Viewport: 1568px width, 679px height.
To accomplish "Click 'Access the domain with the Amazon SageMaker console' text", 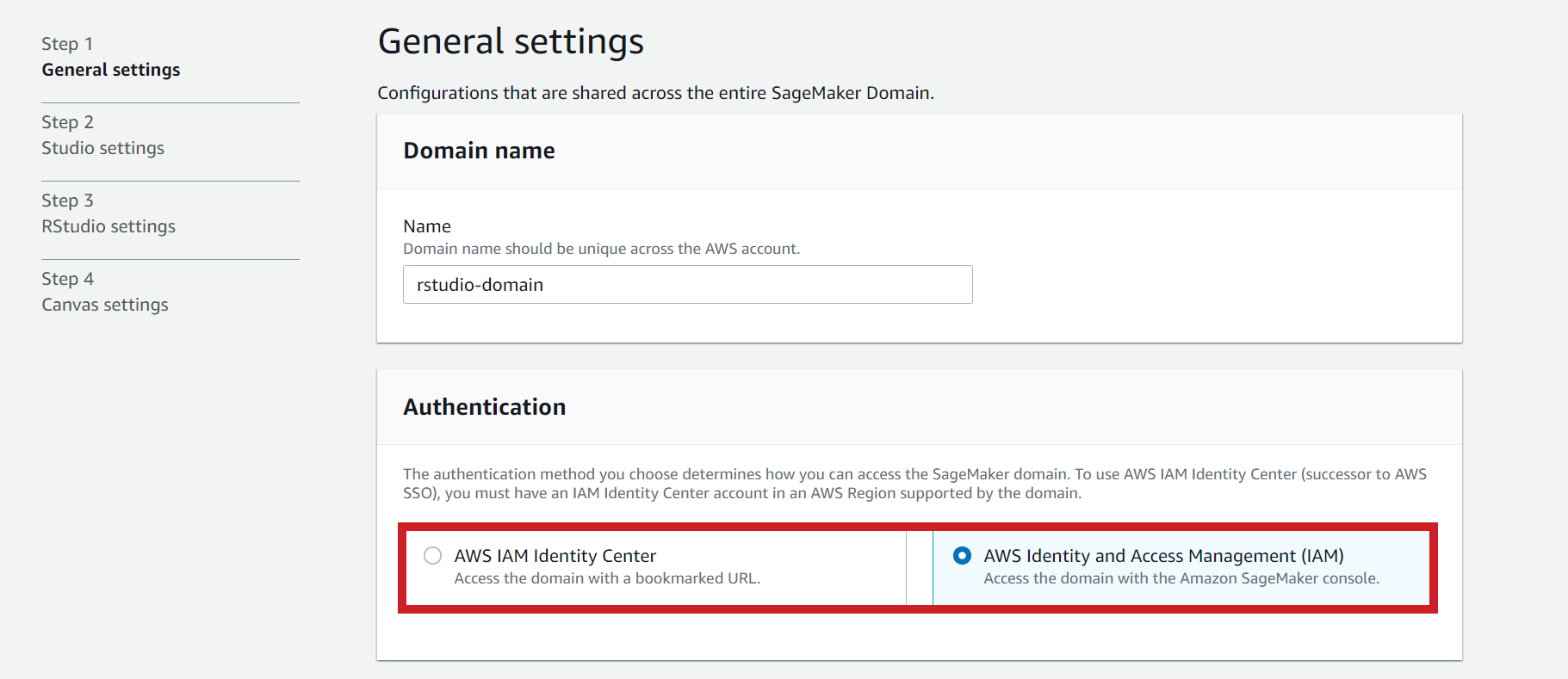I will click(x=1181, y=578).
